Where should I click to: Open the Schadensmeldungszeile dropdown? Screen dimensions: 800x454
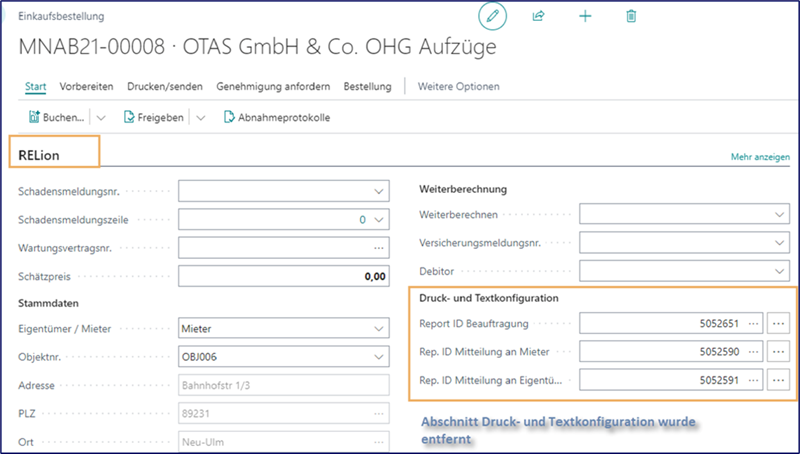pos(379,219)
